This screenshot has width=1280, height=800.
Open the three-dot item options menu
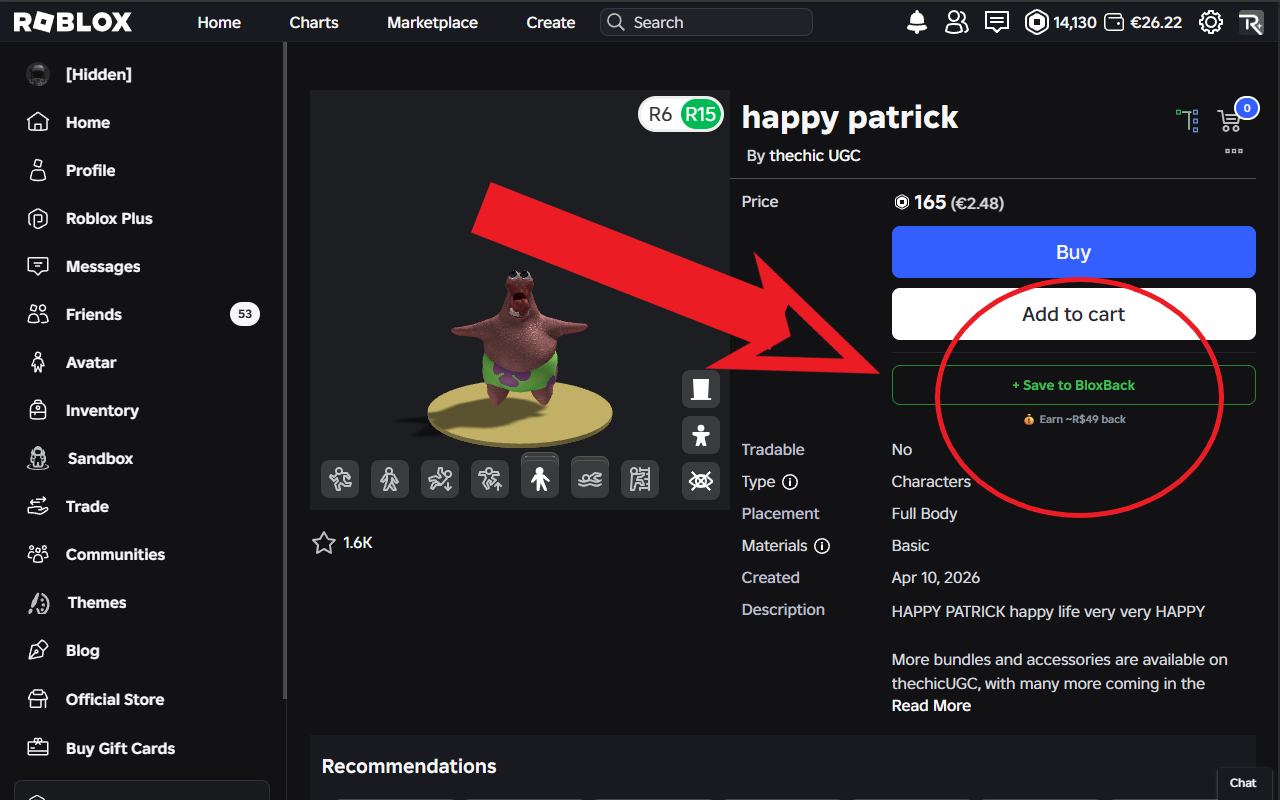click(1234, 151)
